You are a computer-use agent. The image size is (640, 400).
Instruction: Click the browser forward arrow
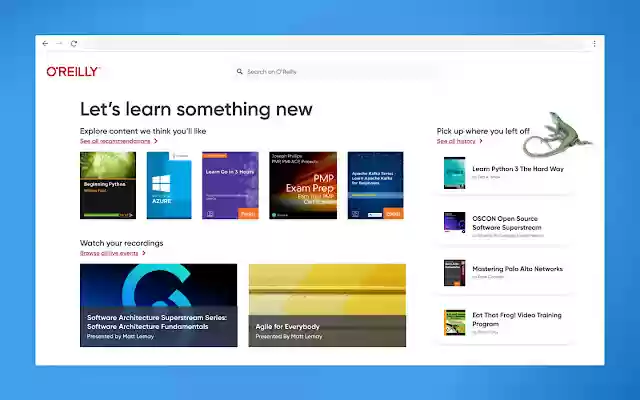(59, 43)
